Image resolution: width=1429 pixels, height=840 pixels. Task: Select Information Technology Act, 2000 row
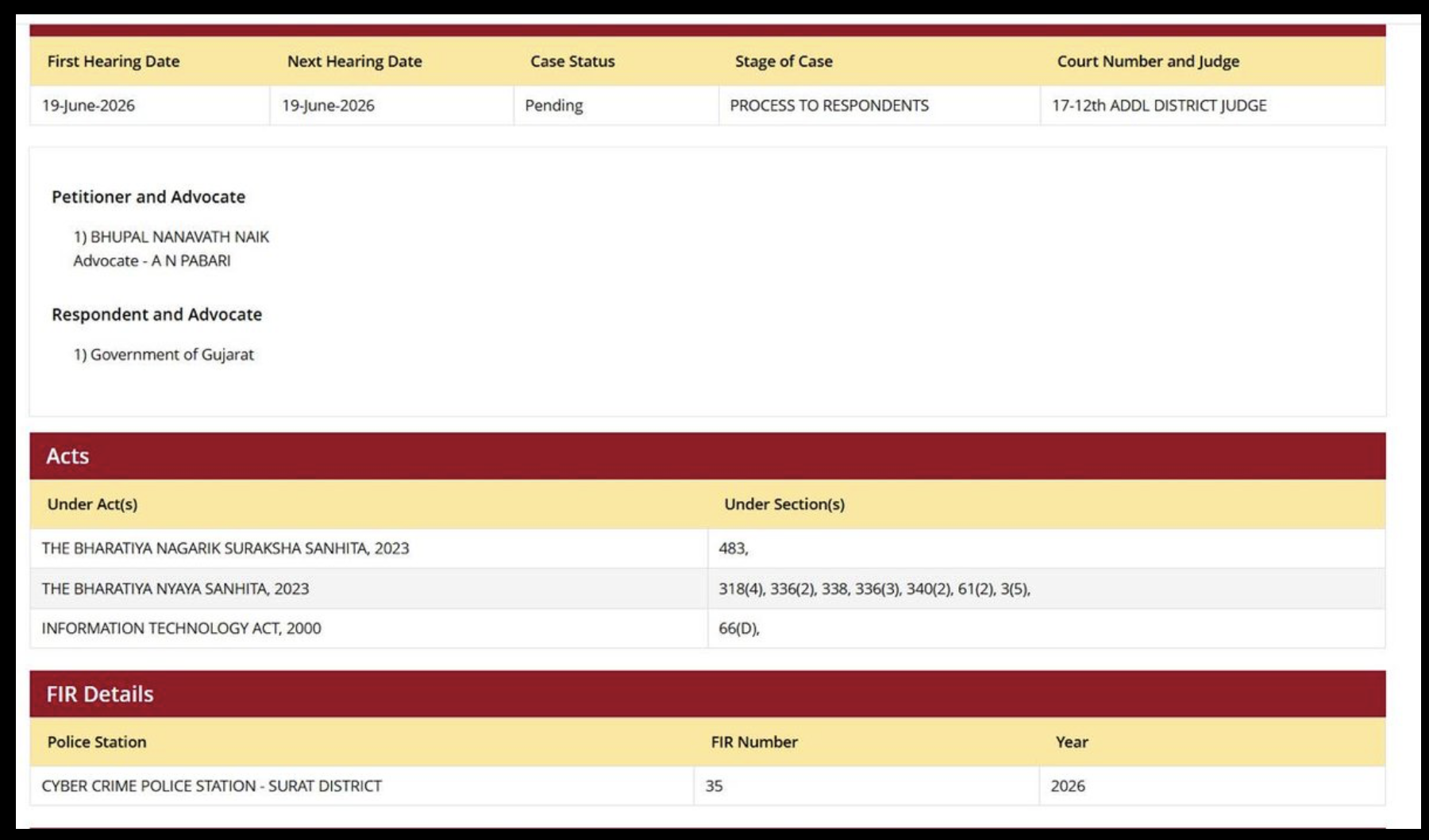707,628
